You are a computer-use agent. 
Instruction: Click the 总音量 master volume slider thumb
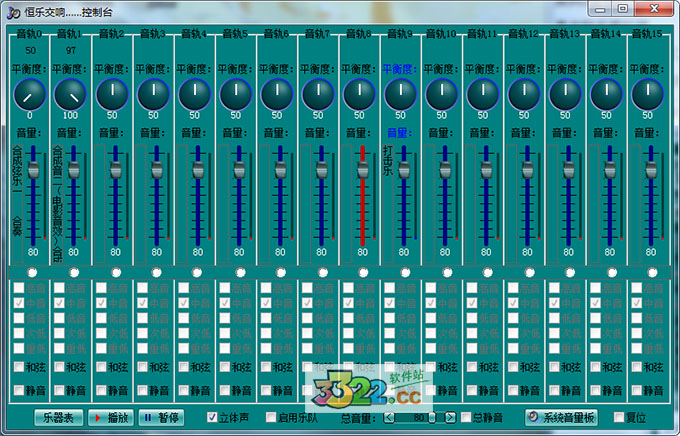[x=432, y=418]
